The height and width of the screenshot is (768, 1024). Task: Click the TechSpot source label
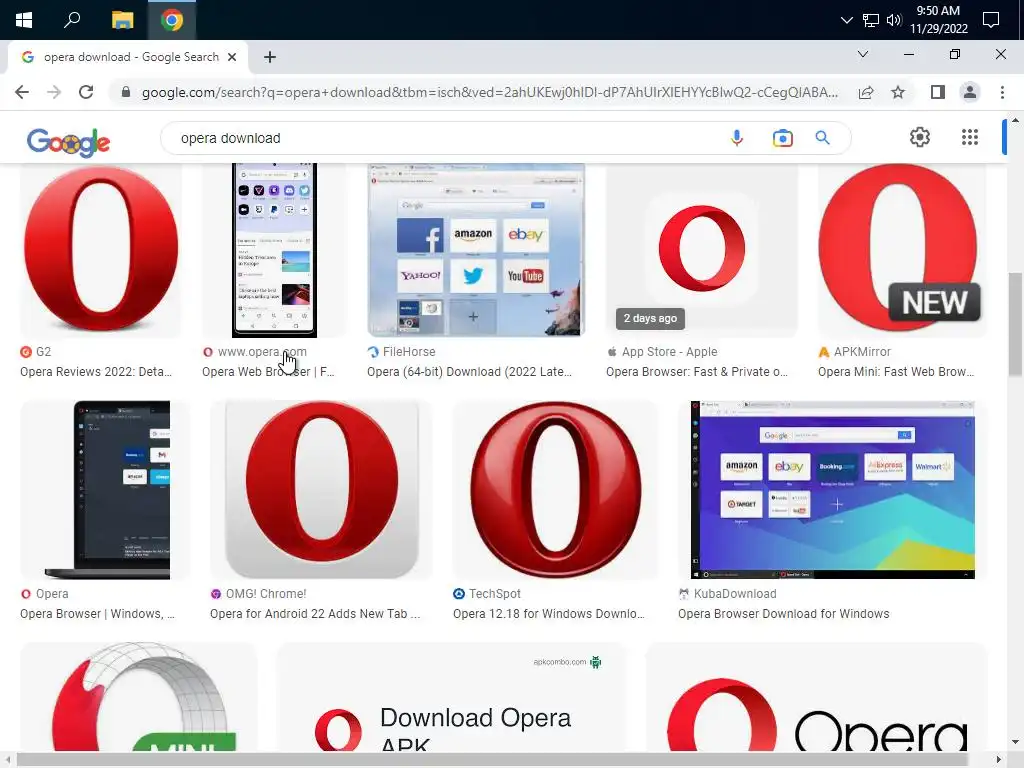494,594
